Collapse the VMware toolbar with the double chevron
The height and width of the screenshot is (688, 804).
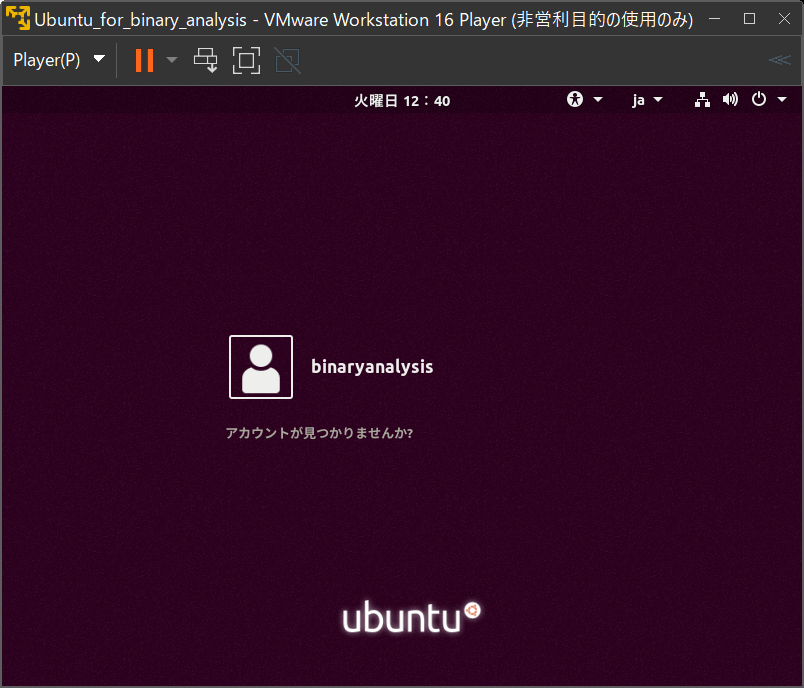point(780,60)
